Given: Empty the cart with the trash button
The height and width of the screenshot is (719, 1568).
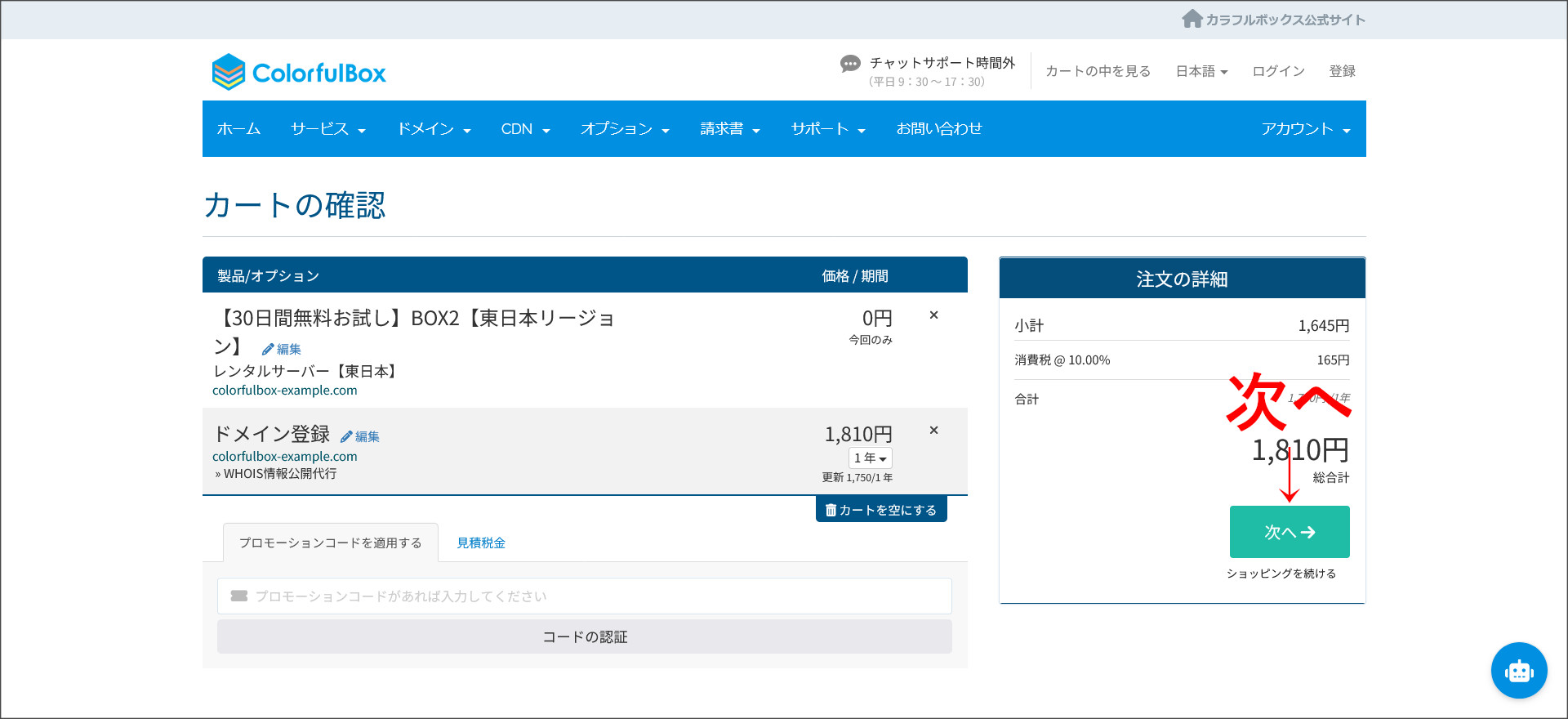Looking at the screenshot, I should coord(880,510).
